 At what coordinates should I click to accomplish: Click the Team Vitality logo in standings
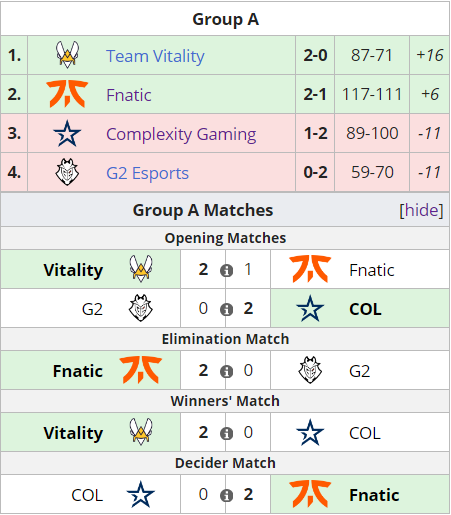67,55
